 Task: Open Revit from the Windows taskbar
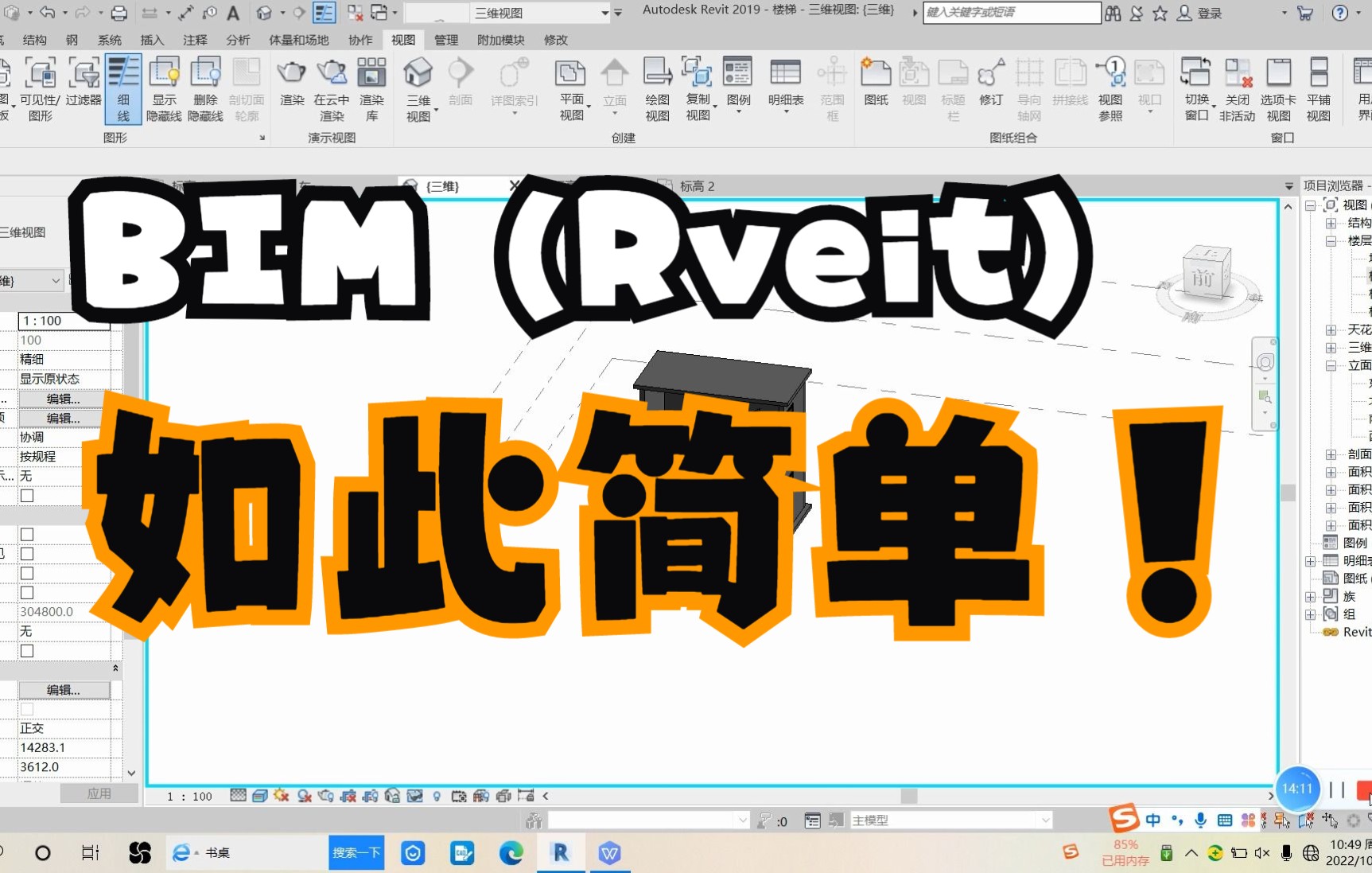pos(561,852)
